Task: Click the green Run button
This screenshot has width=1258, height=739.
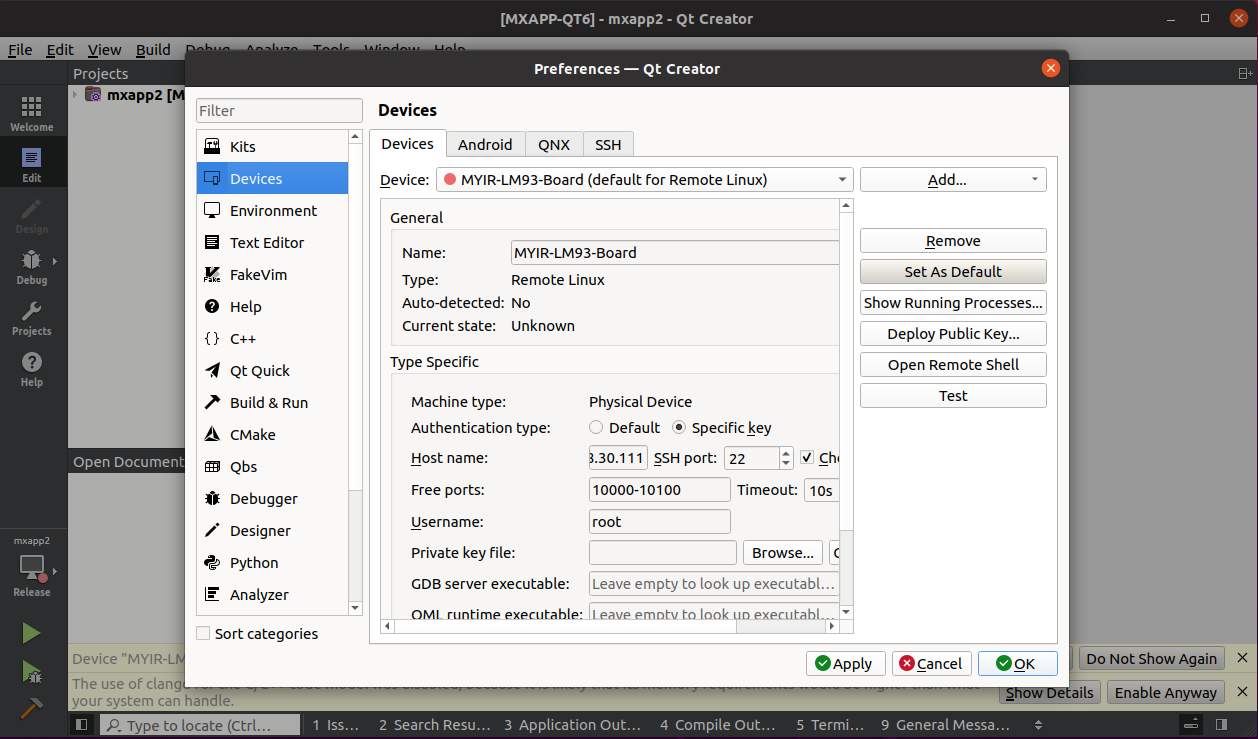Action: [31, 633]
